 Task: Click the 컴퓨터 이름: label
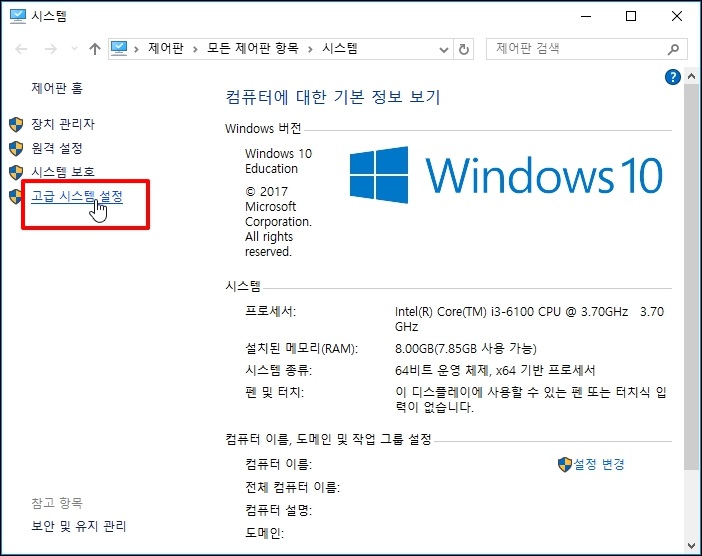(x=278, y=464)
